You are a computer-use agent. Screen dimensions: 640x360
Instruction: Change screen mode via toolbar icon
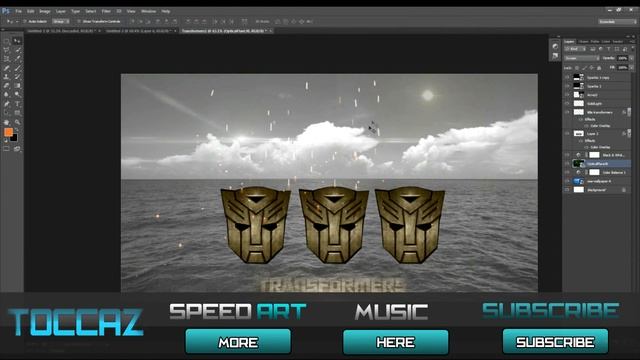17,149
